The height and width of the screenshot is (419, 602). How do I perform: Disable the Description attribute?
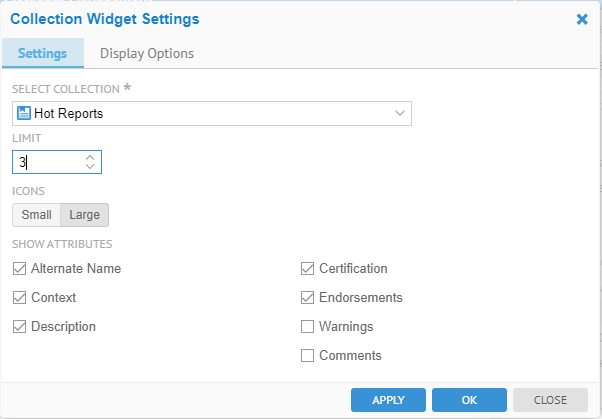click(x=20, y=326)
